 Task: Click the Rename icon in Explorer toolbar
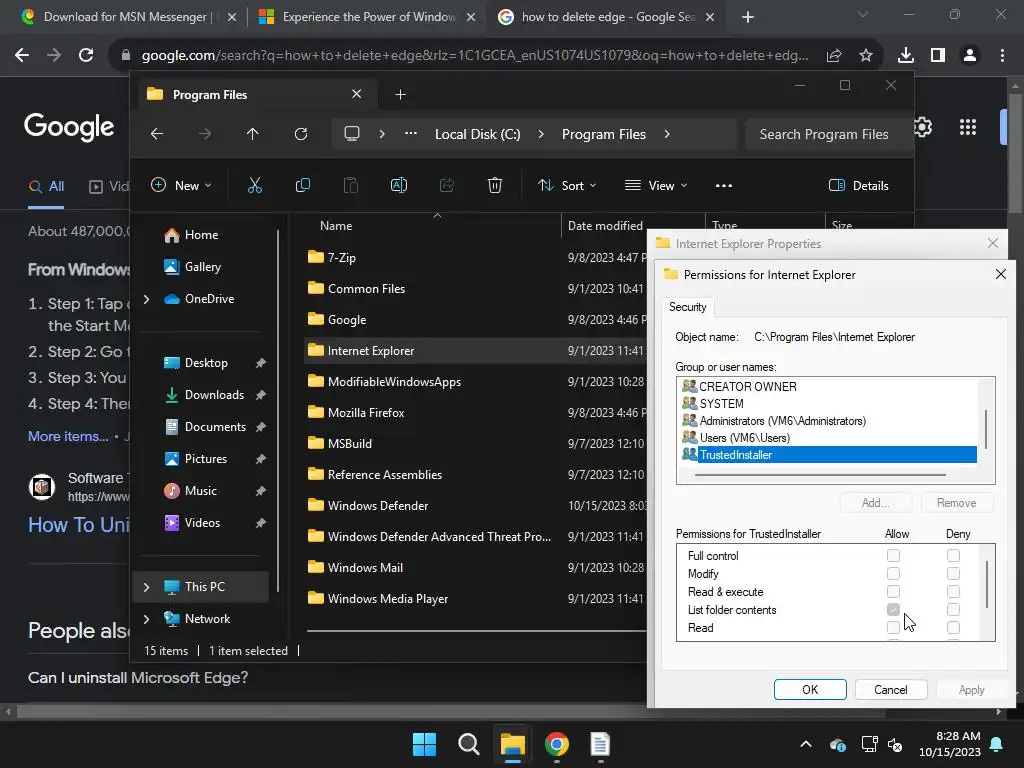(399, 185)
